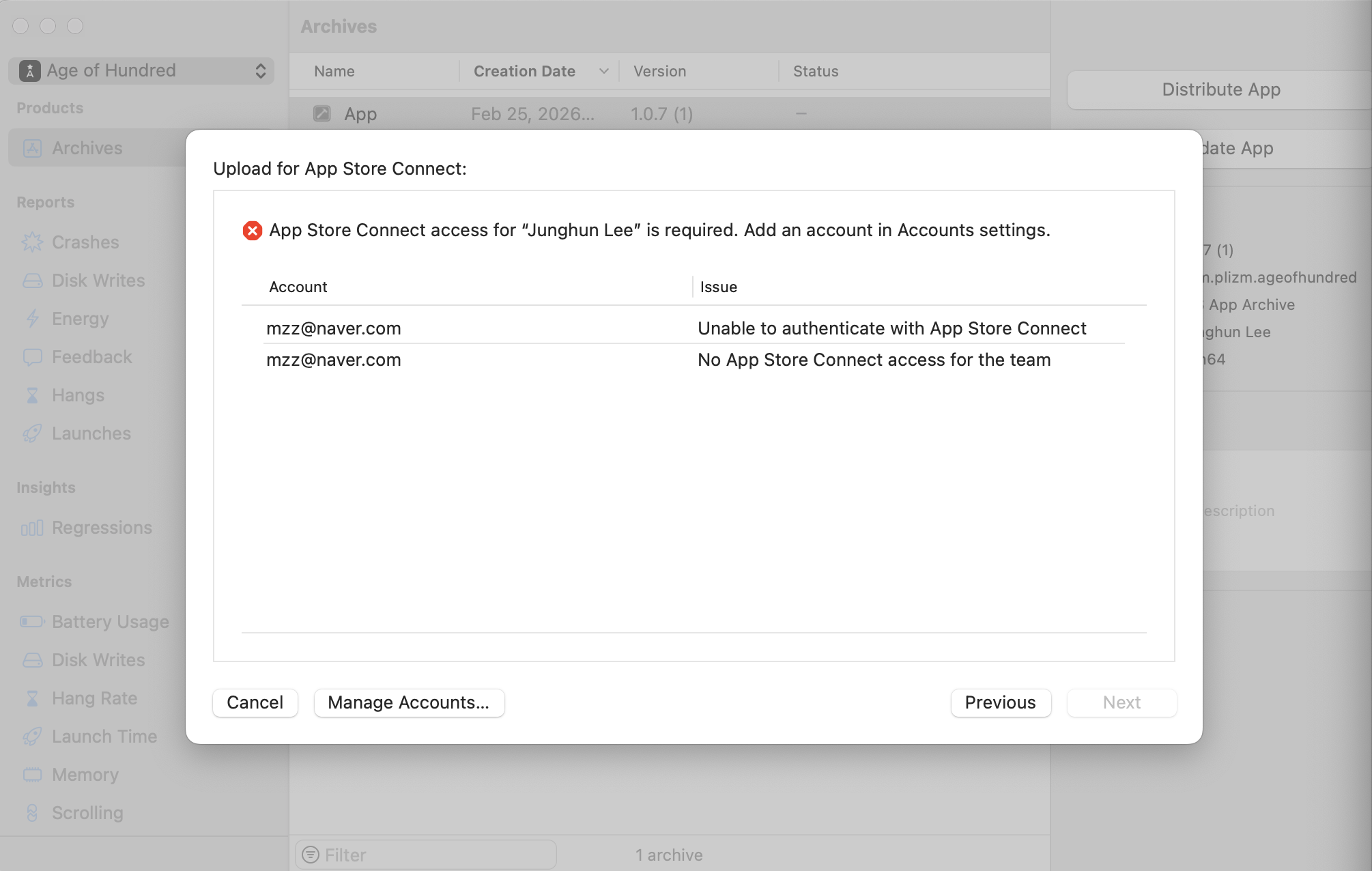Open Energy report via lightning icon
The image size is (1372, 871).
pos(32,319)
